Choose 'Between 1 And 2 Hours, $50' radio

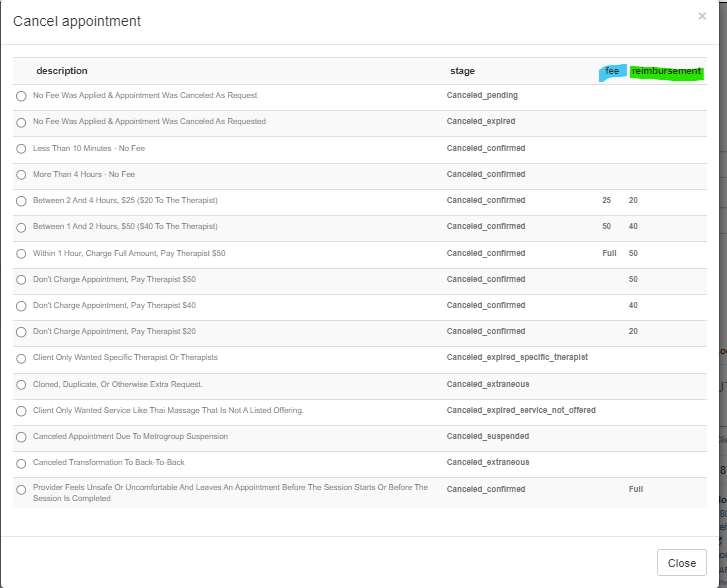point(21,227)
